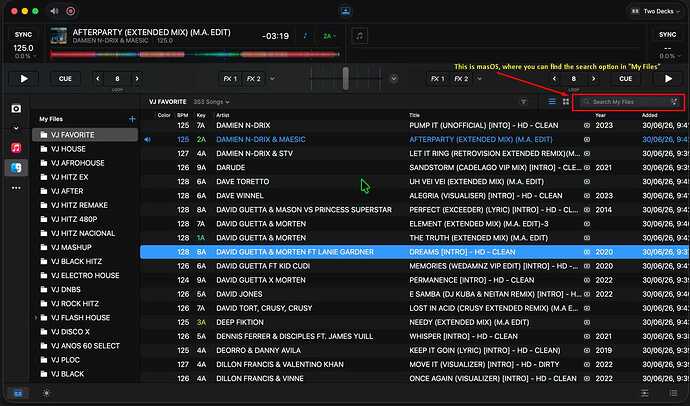Open the 353 Songs sort dropdown
Image resolution: width=690 pixels, height=406 pixels.
(x=212, y=102)
